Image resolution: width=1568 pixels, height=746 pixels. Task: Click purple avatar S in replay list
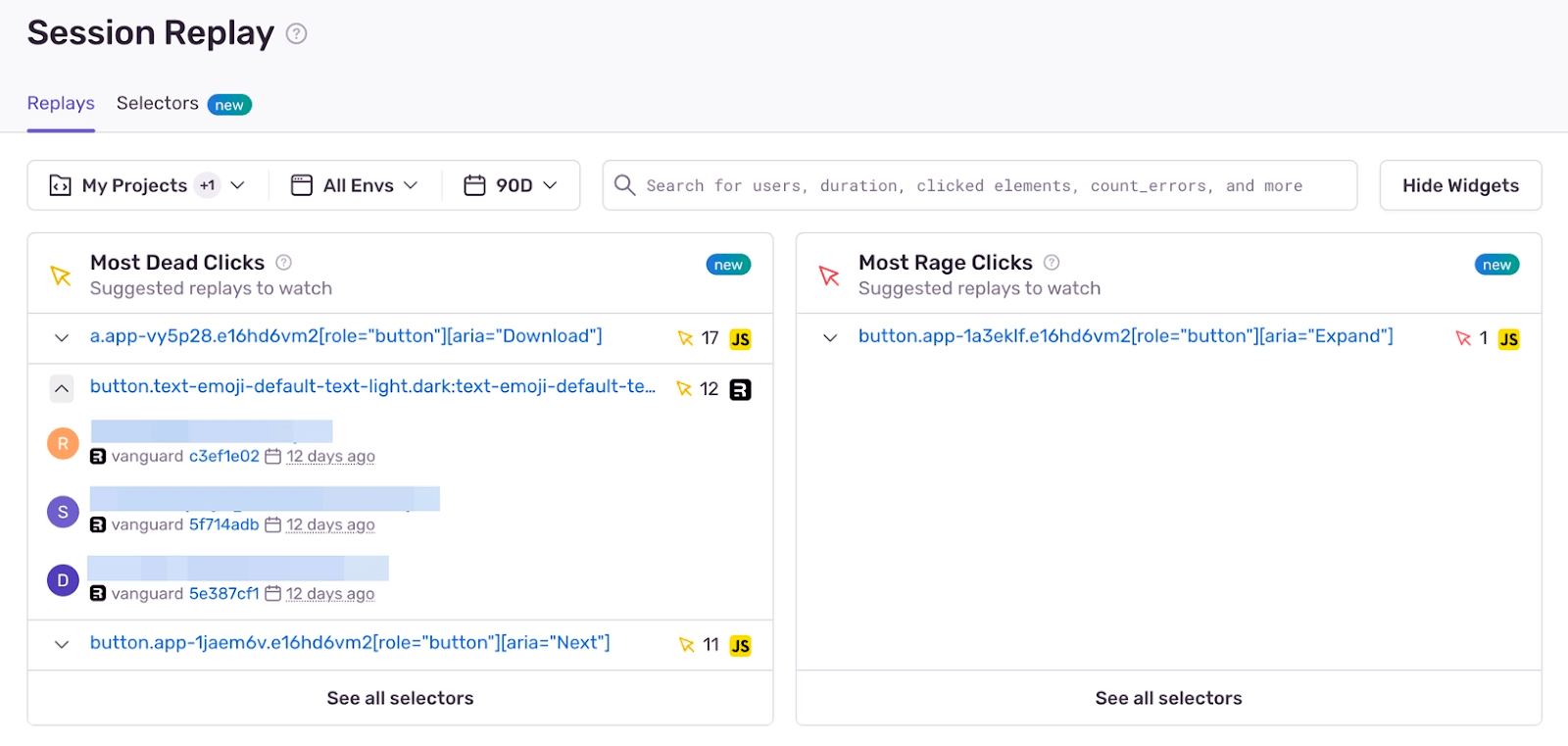(x=63, y=512)
